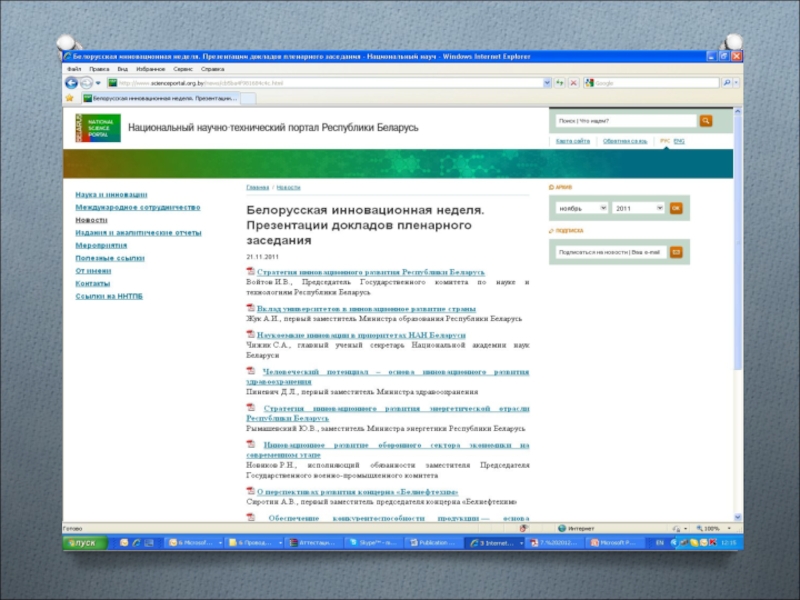
Task: Click the orange OK archive button
Action: [x=676, y=208]
